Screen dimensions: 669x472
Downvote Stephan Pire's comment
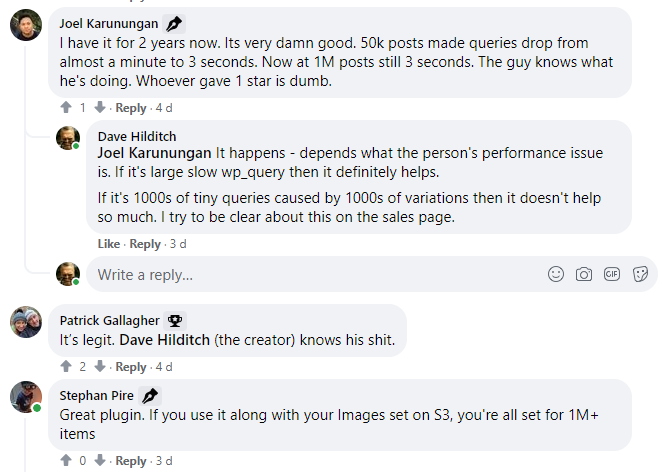point(99,461)
